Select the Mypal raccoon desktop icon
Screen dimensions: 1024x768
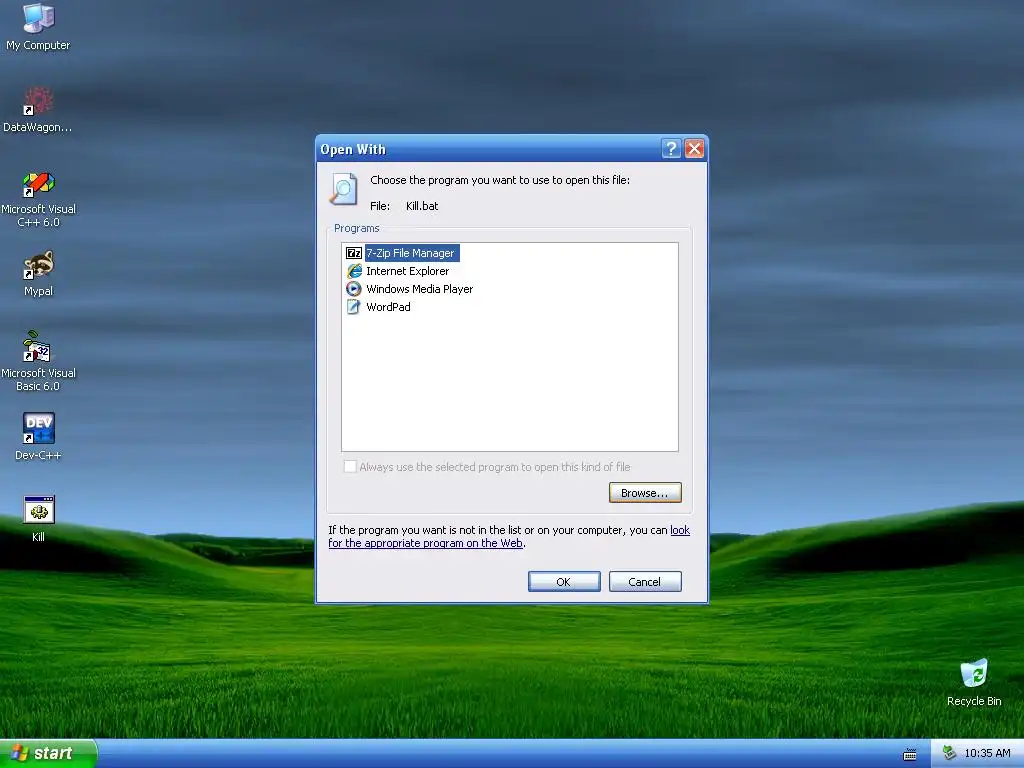(38, 273)
